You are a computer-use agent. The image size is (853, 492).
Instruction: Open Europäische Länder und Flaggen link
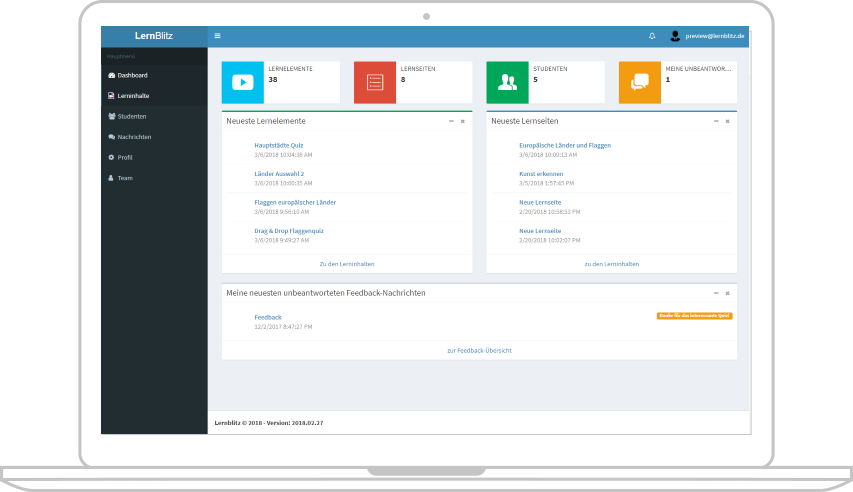click(x=565, y=145)
